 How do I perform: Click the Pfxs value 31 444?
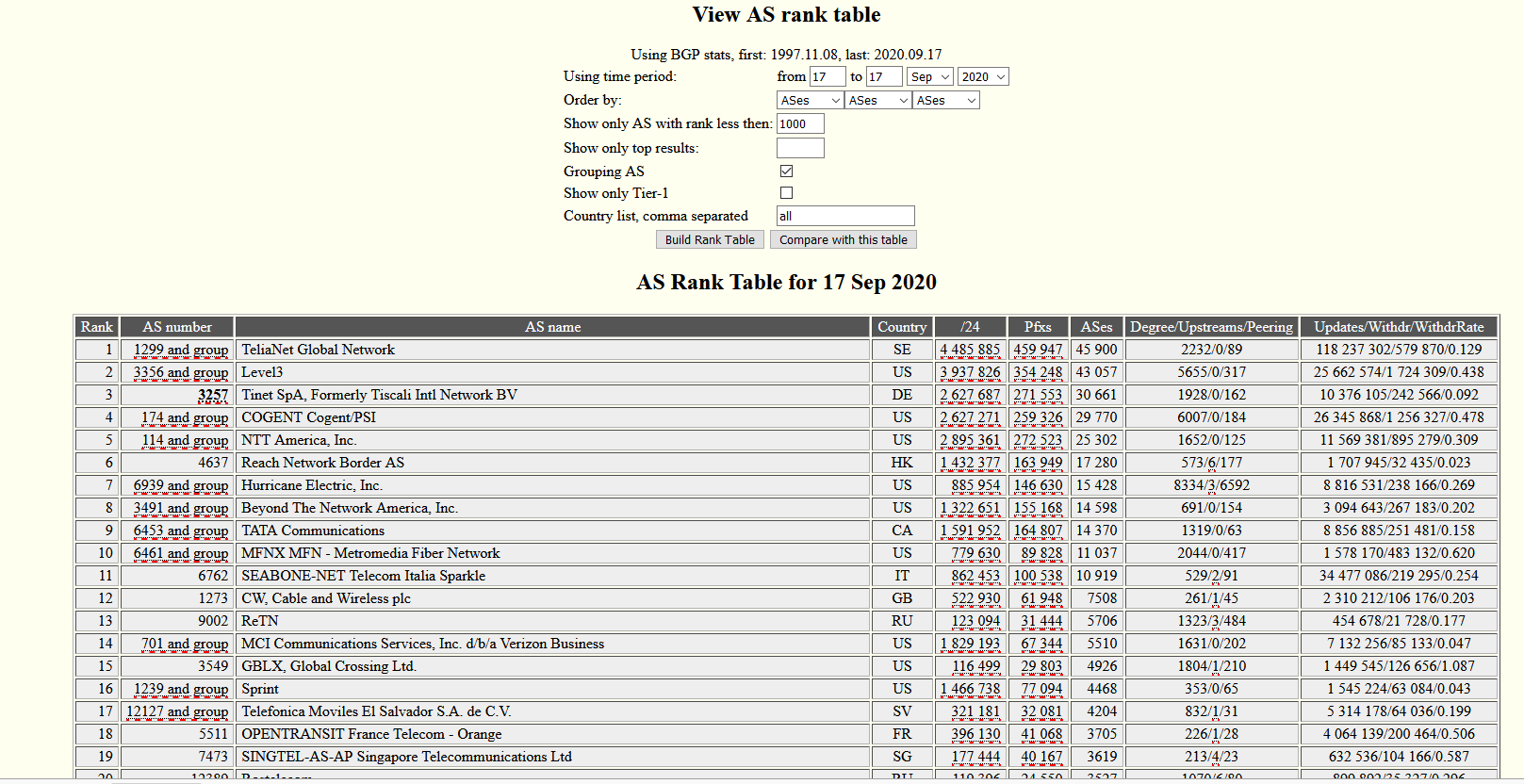(1041, 621)
